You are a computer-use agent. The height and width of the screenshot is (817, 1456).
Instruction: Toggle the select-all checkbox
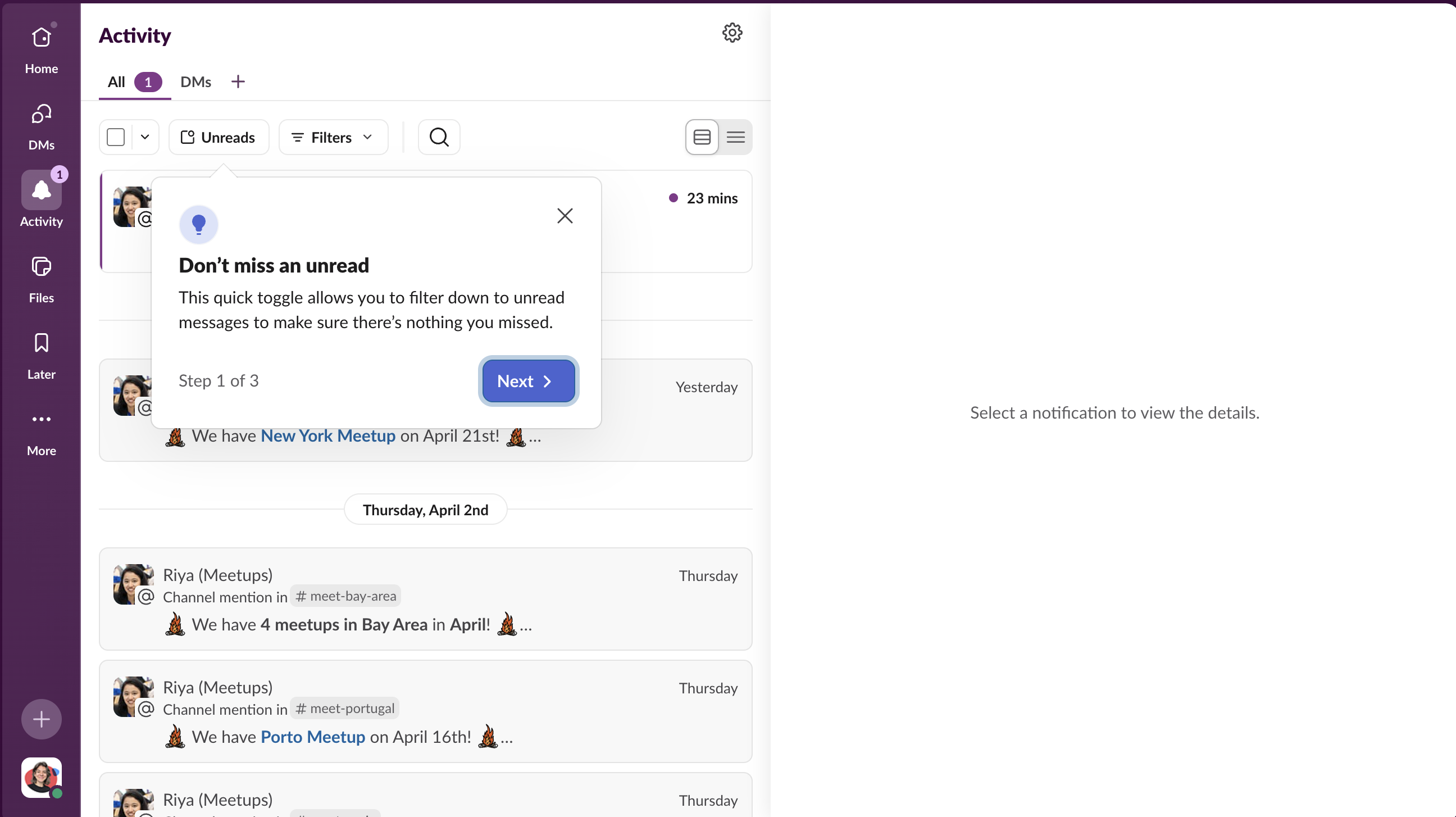115,137
